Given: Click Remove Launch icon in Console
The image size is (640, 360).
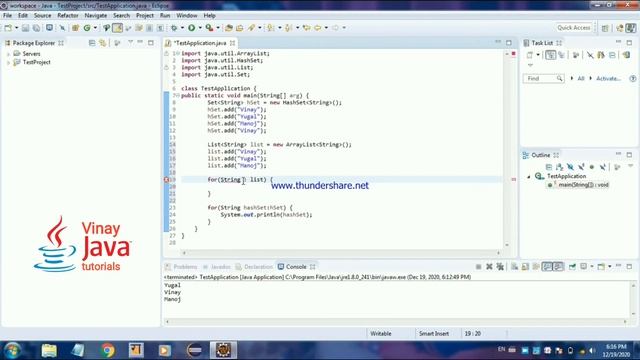Looking at the screenshot, I should pos(489,267).
